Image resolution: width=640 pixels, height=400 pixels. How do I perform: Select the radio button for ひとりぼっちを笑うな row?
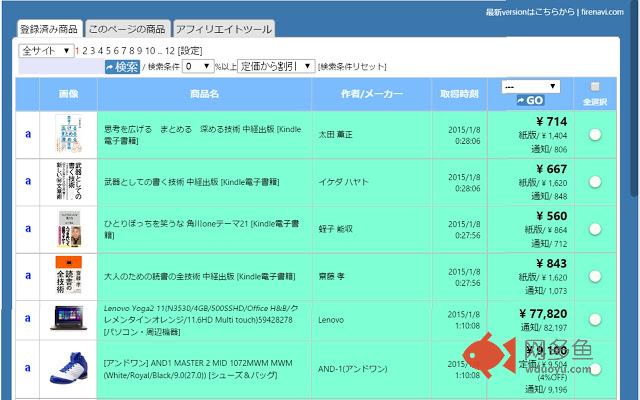(x=595, y=229)
